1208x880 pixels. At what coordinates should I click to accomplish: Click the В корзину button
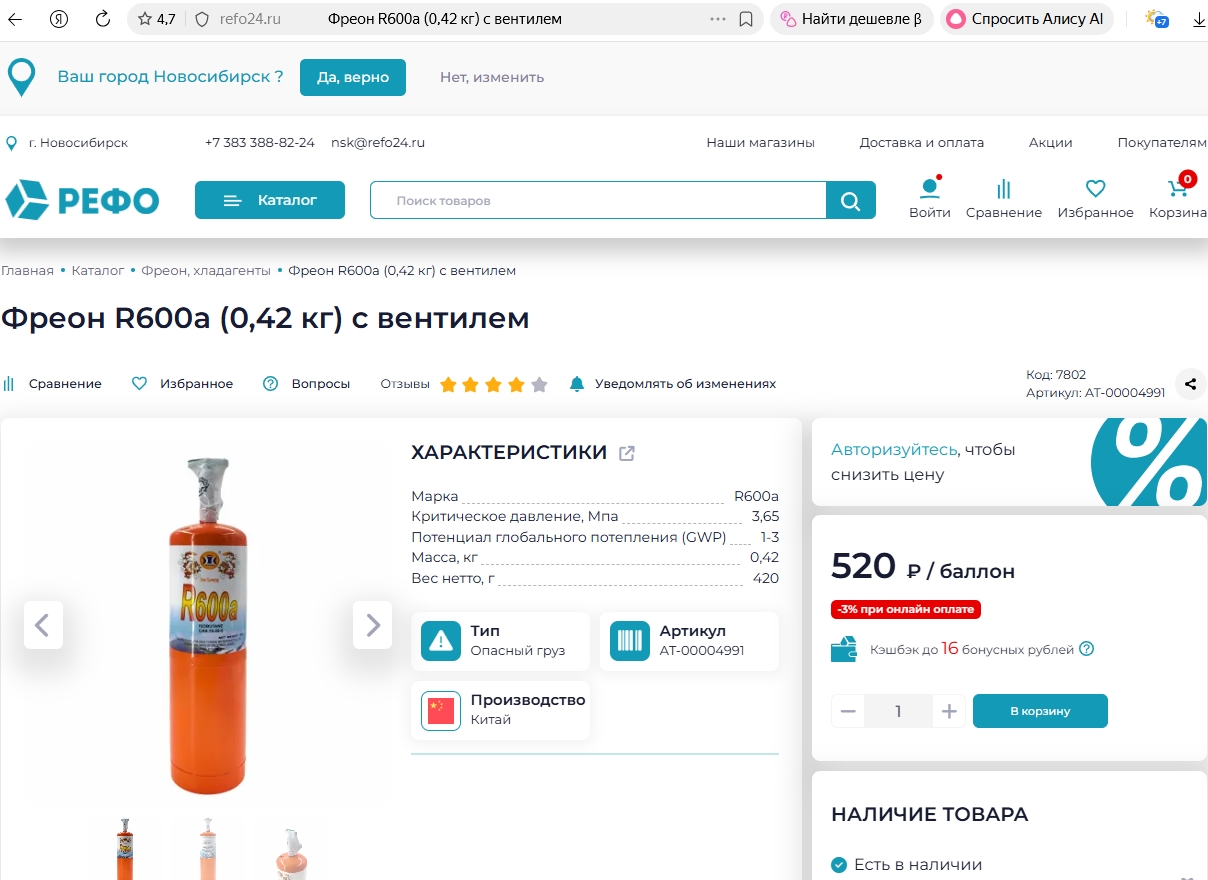(x=1040, y=711)
